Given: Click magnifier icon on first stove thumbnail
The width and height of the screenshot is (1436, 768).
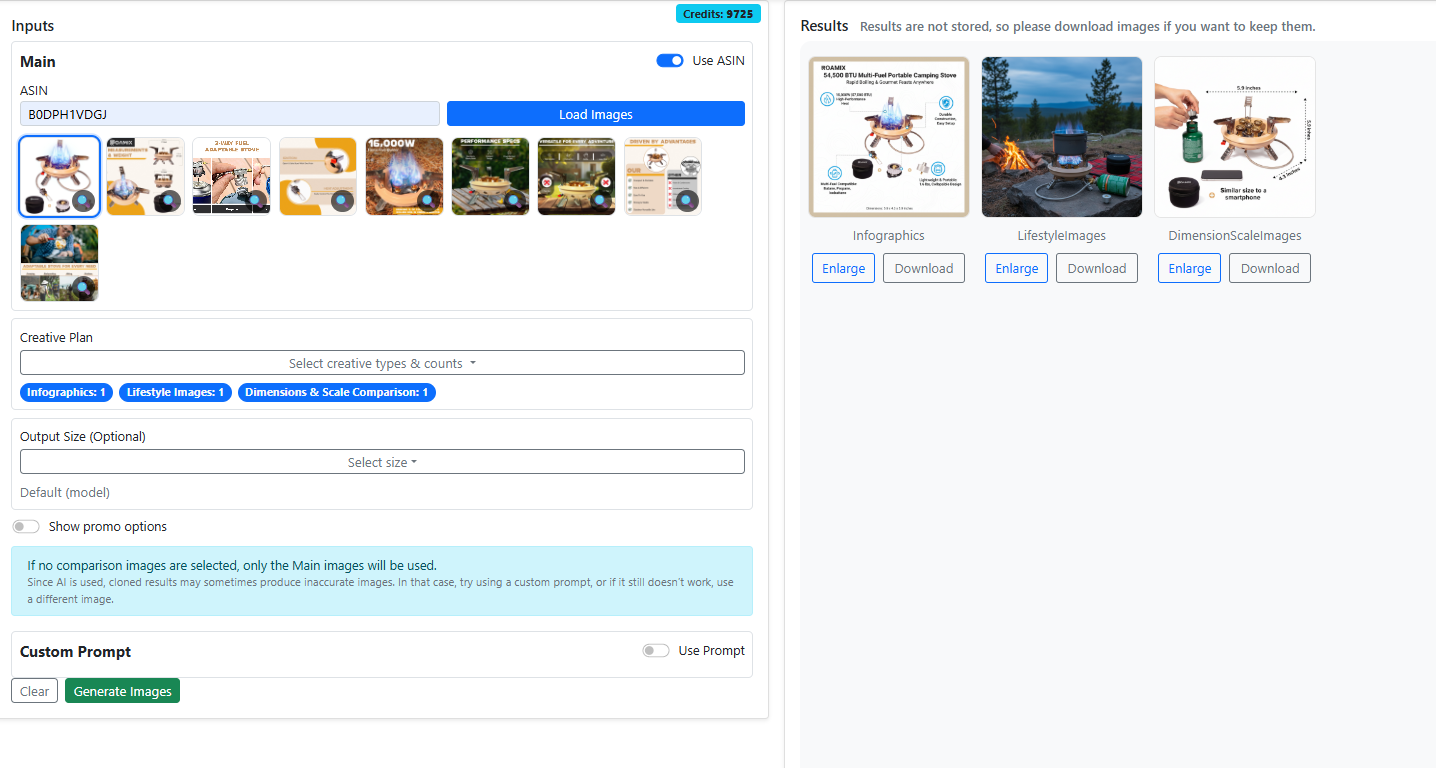Looking at the screenshot, I should click(x=84, y=200).
